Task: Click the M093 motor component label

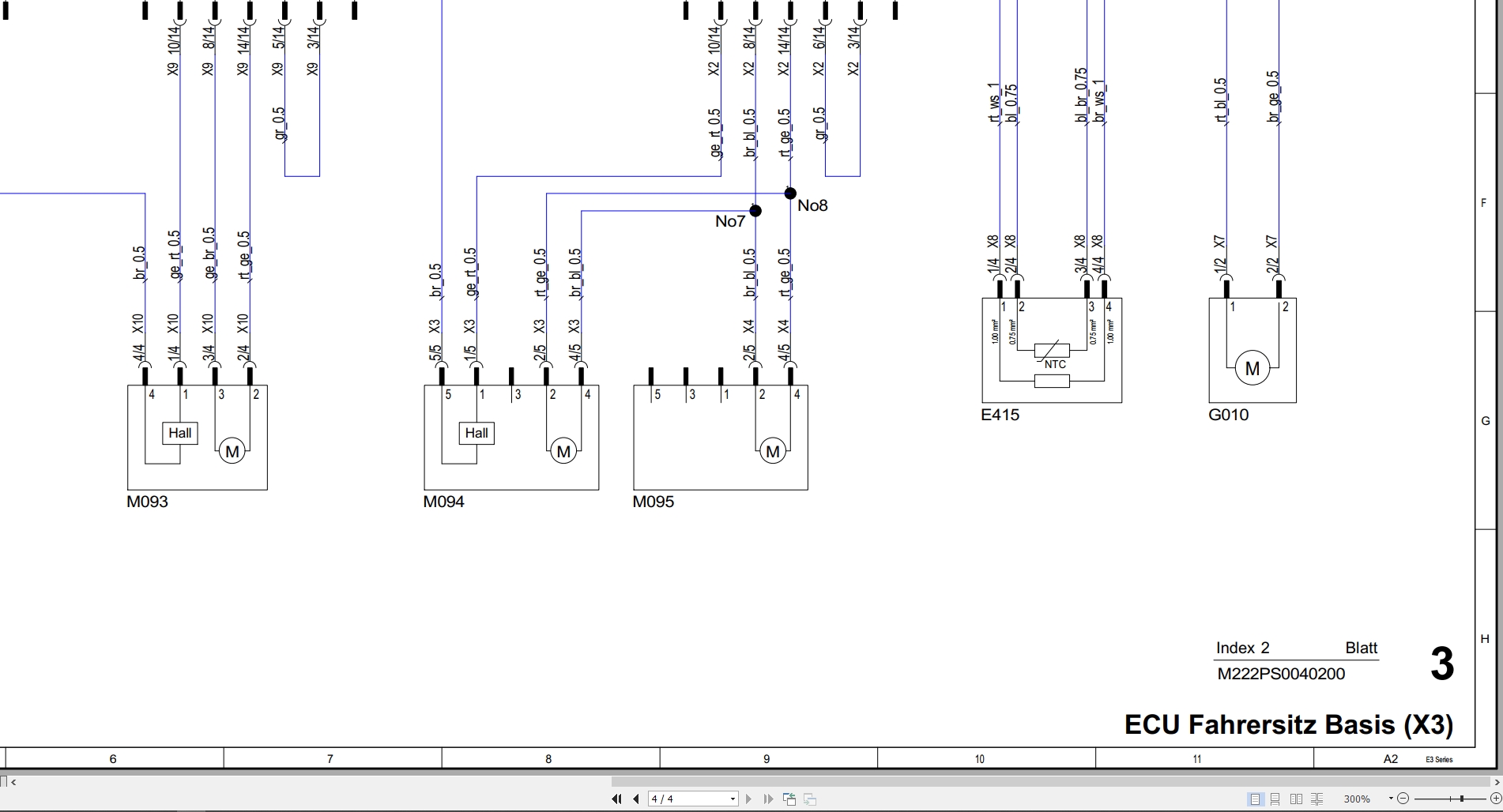Action: (148, 502)
